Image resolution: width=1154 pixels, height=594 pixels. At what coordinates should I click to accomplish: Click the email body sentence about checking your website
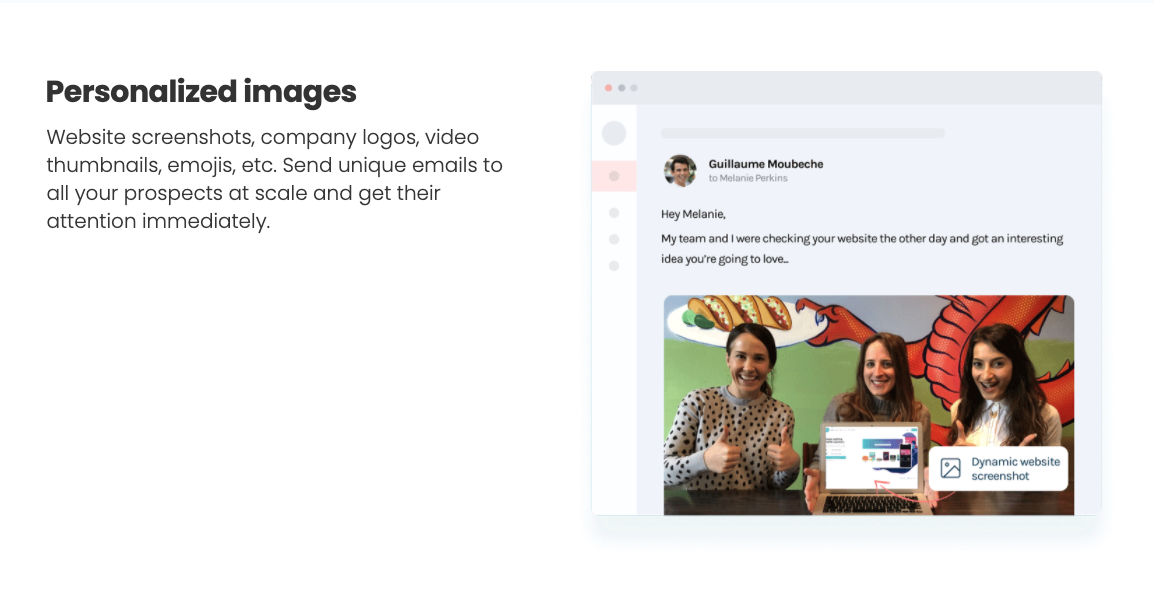(x=862, y=249)
